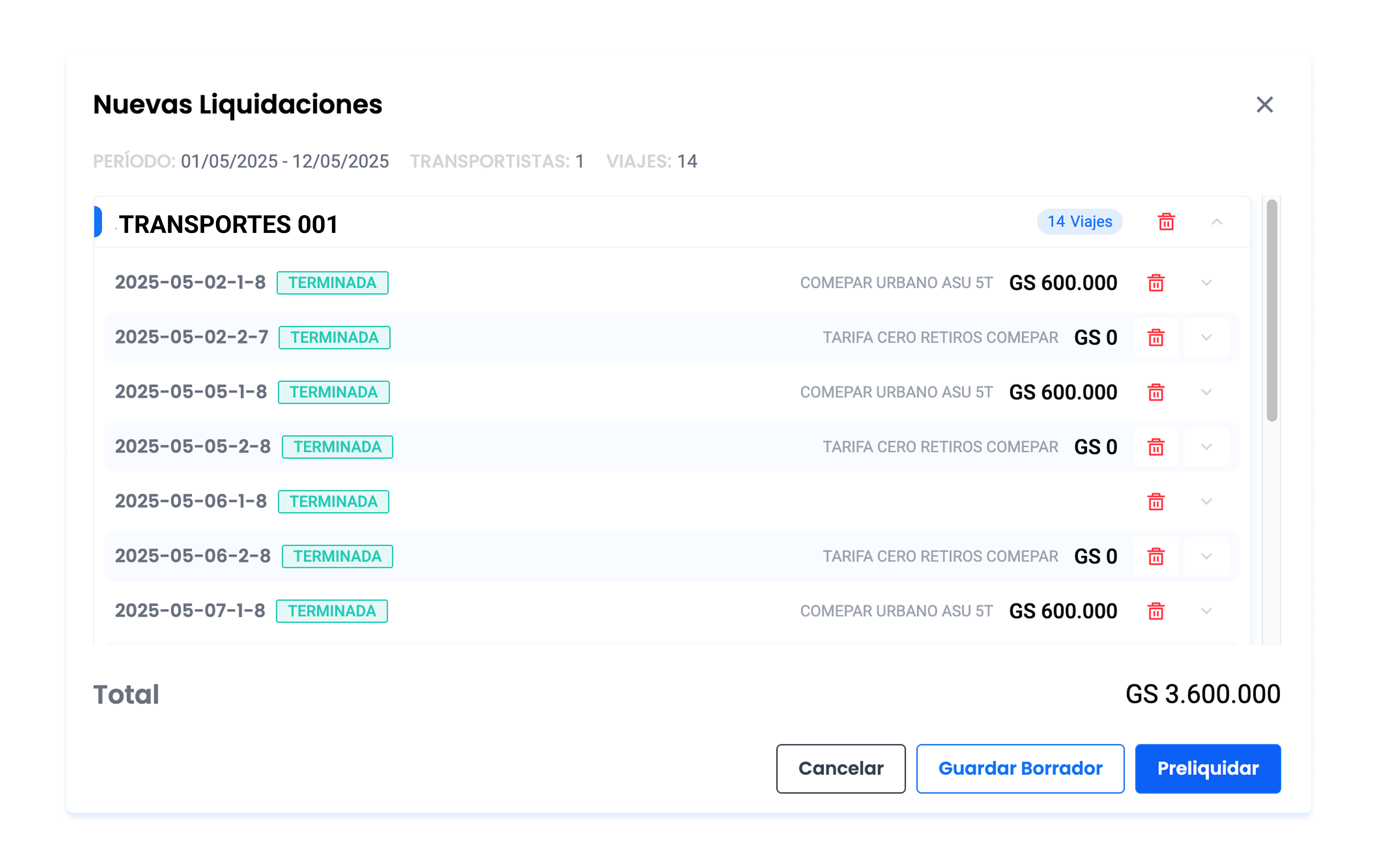Click TARIFA CERO RETIROS COMEPAR on trip 2025-05-06-2-8
1378x868 pixels.
[940, 556]
